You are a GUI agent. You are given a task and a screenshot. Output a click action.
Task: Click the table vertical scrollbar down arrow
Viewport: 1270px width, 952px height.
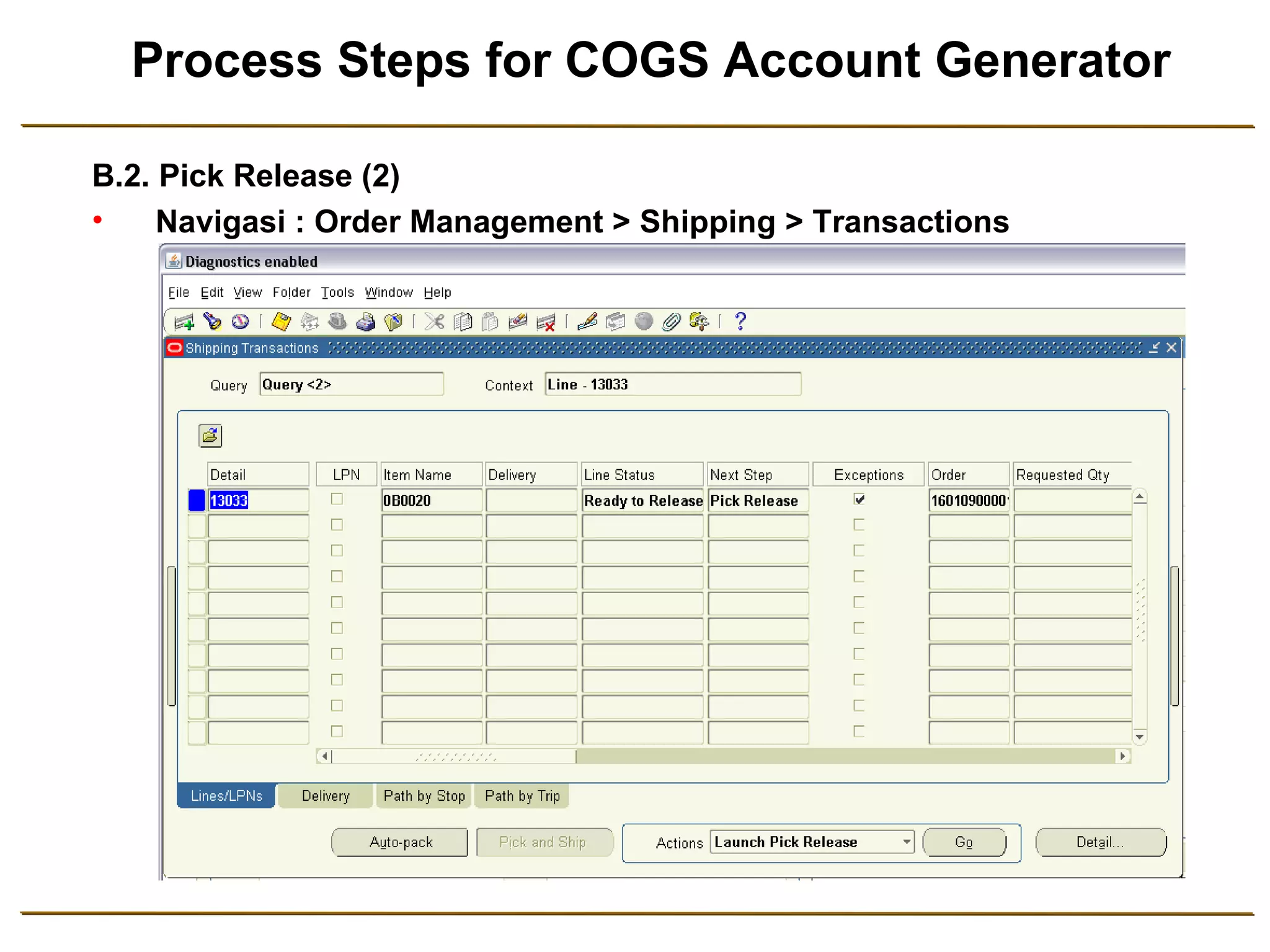[1140, 736]
